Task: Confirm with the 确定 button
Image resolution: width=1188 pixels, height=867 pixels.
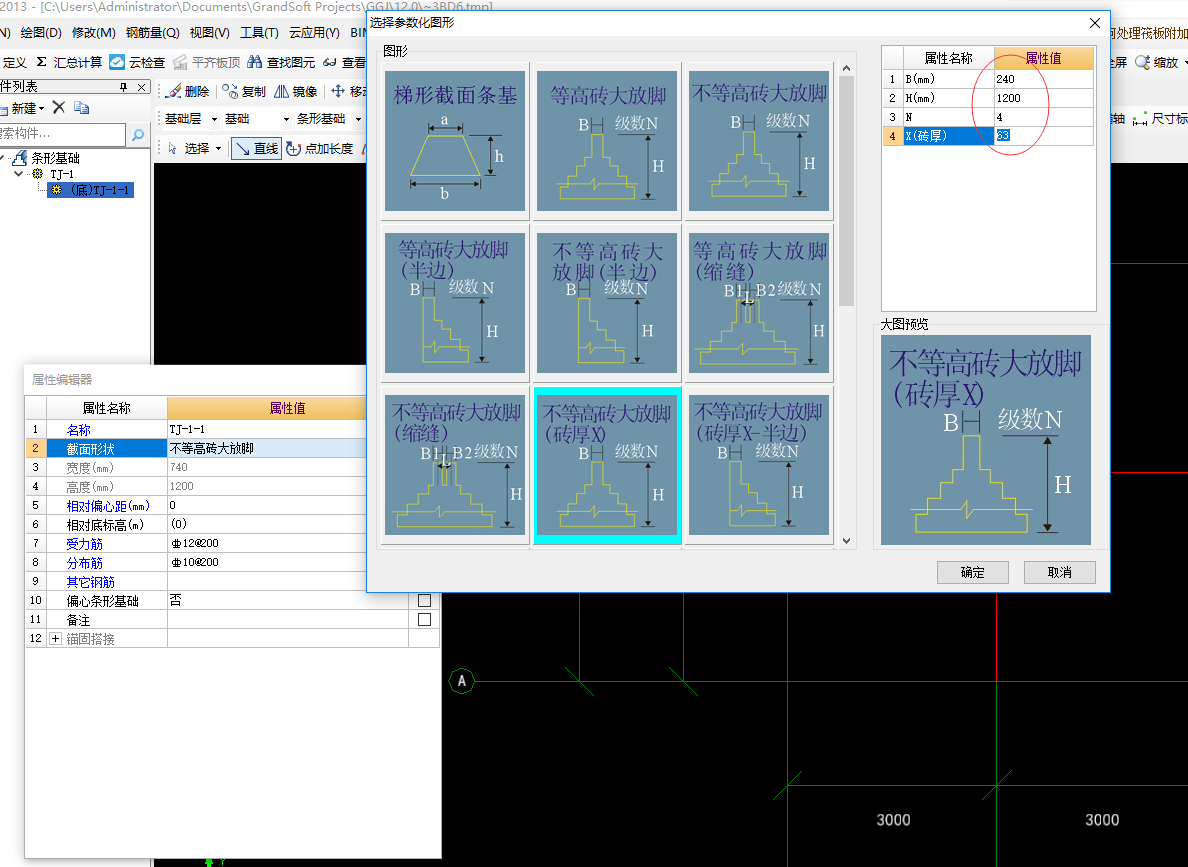Action: [972, 572]
